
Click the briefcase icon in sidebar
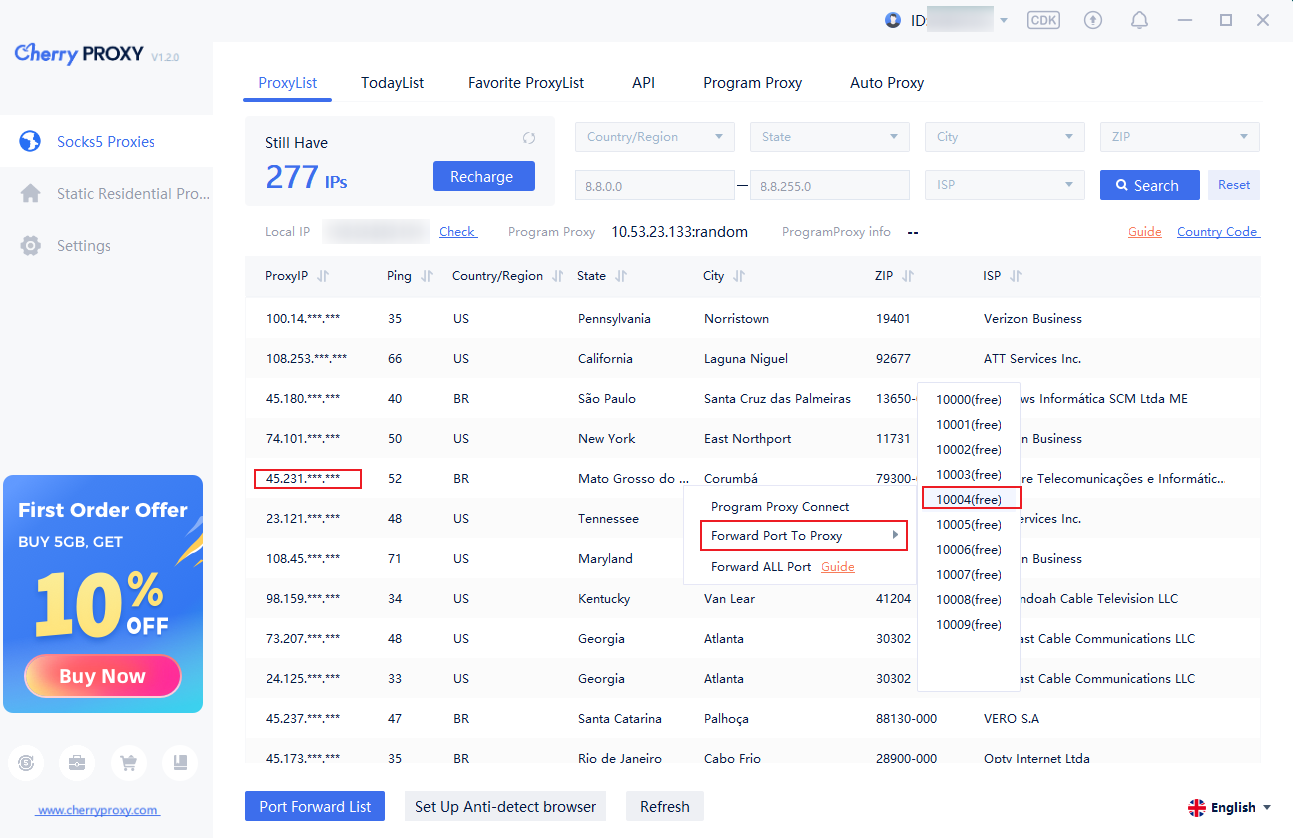[x=77, y=762]
